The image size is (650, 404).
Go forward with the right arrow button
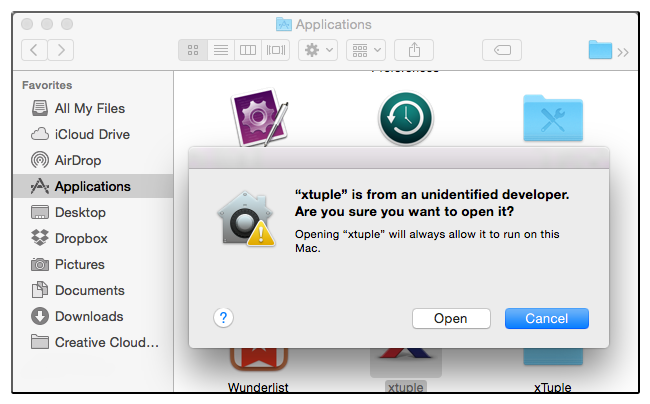point(61,49)
